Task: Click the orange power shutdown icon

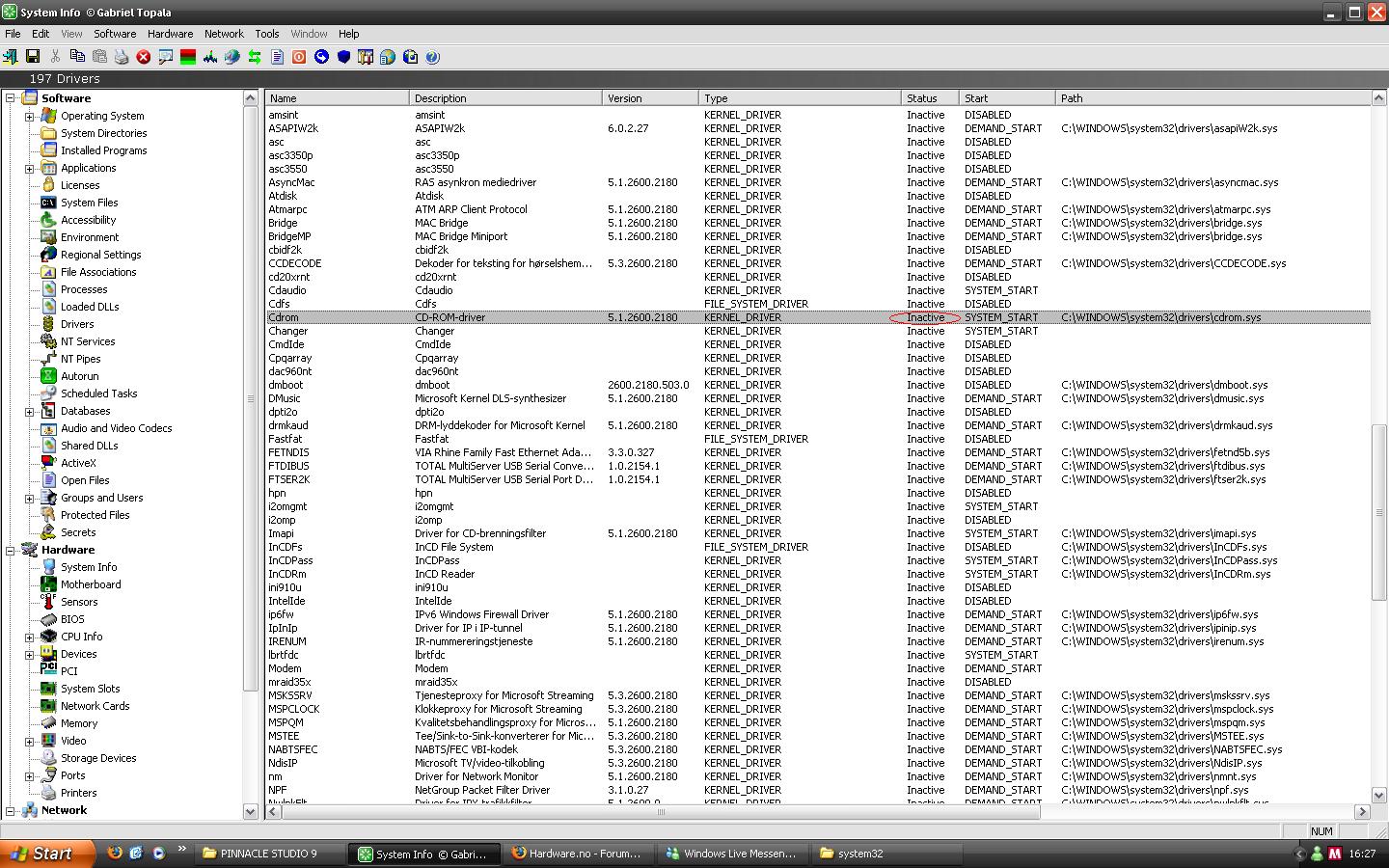Action: (299, 57)
